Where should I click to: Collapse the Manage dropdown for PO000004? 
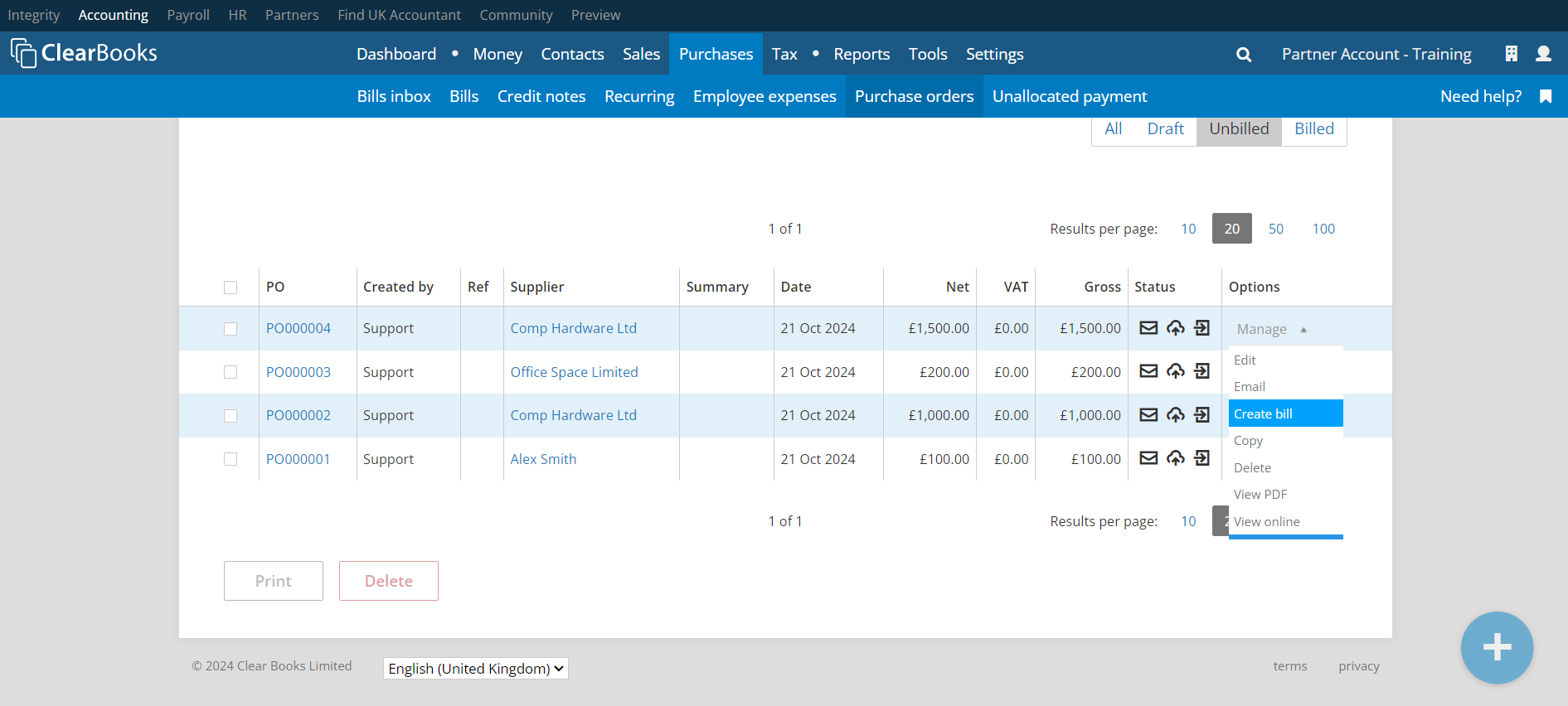pos(1272,329)
